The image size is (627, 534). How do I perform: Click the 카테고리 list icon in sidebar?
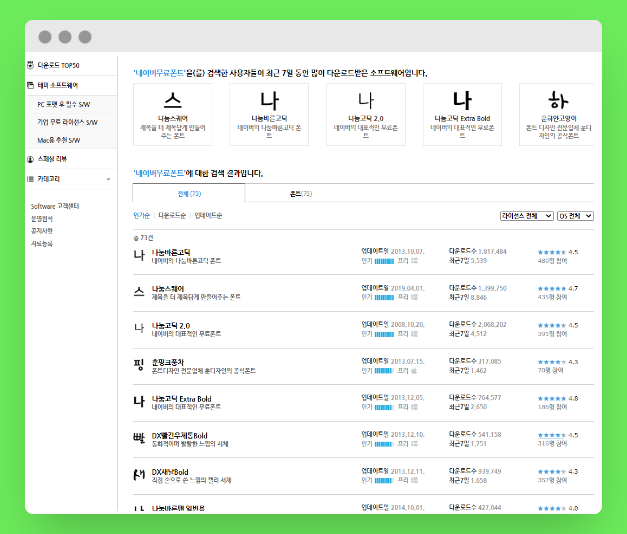30,179
